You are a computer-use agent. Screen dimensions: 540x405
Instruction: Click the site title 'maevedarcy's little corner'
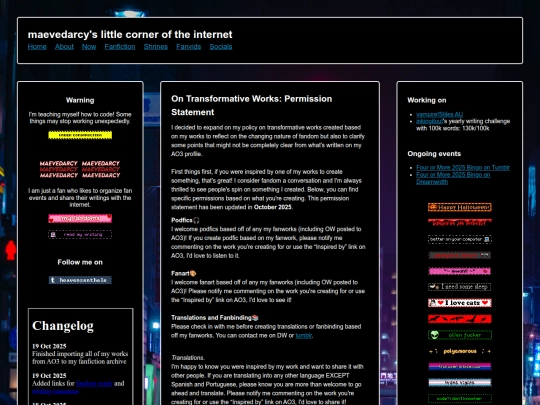[x=130, y=34]
